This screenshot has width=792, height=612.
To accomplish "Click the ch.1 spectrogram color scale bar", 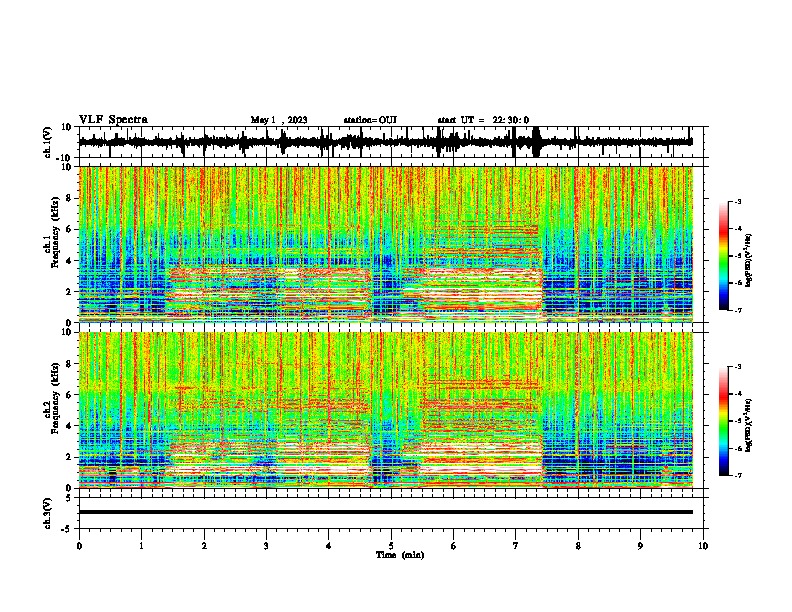I will tap(723, 256).
